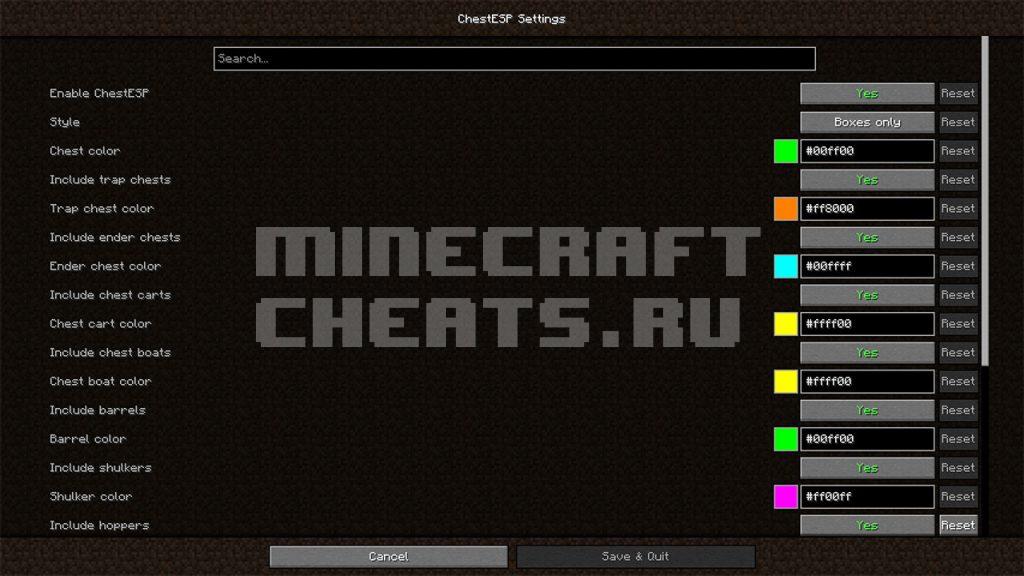The width and height of the screenshot is (1024, 576).
Task: Click the 'Ender chest color' label
Action: (105, 266)
